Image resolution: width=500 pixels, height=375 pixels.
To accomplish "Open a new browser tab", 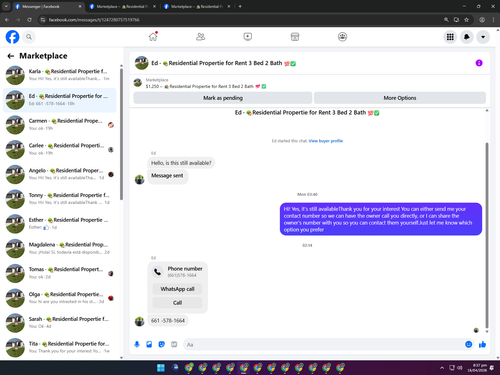I will coord(240,6).
